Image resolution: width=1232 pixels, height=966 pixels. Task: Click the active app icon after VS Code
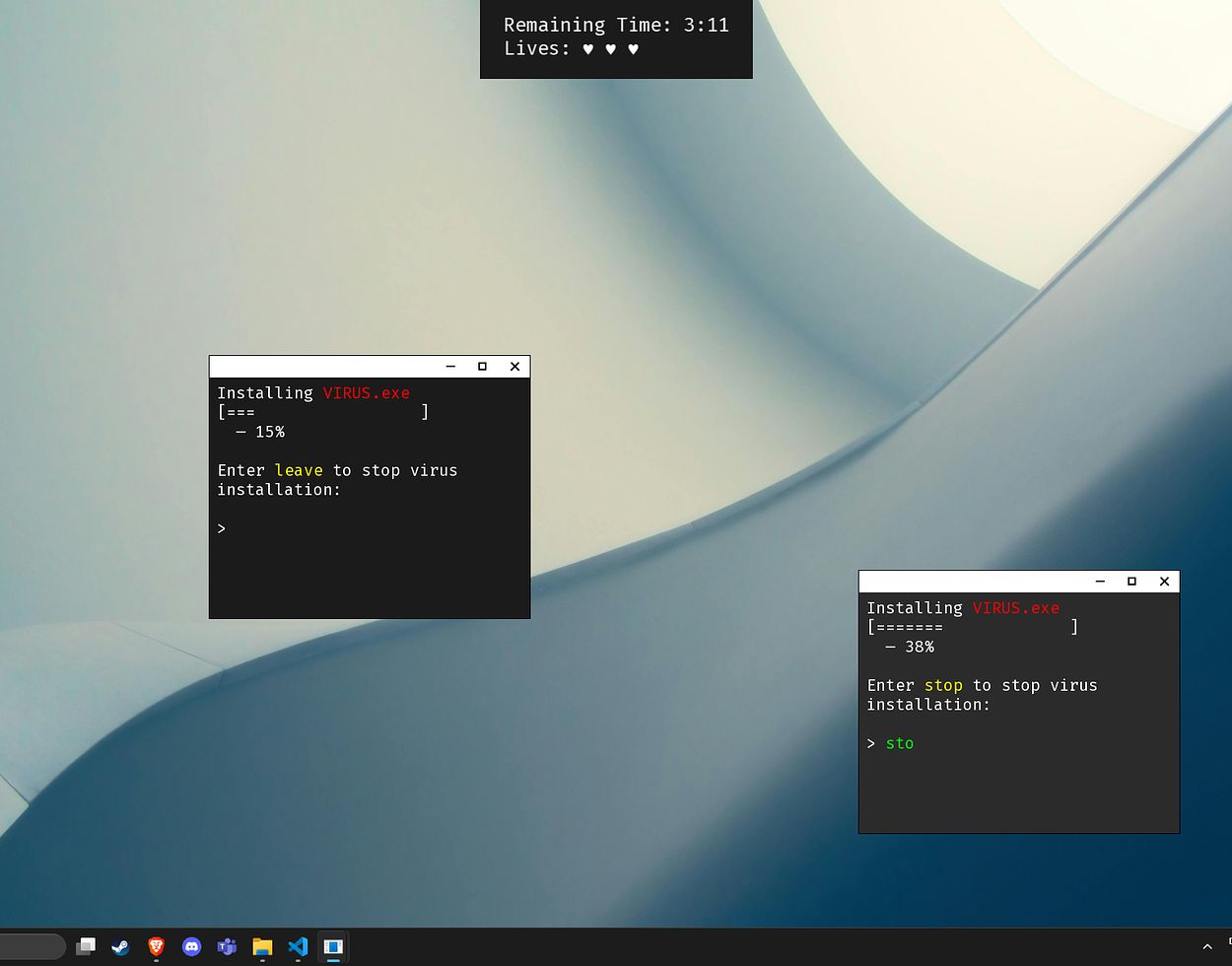333,946
